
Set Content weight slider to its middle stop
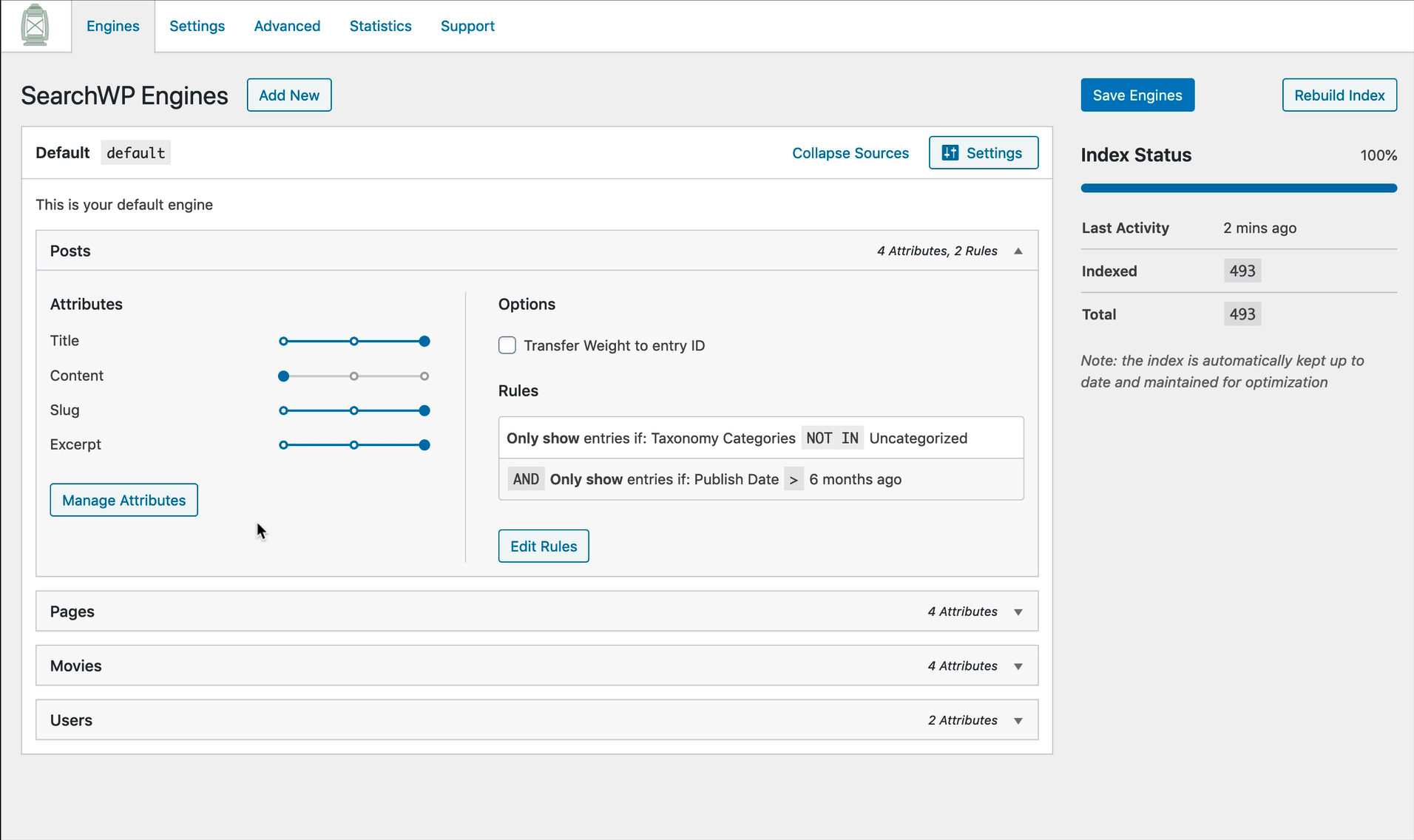click(x=354, y=376)
